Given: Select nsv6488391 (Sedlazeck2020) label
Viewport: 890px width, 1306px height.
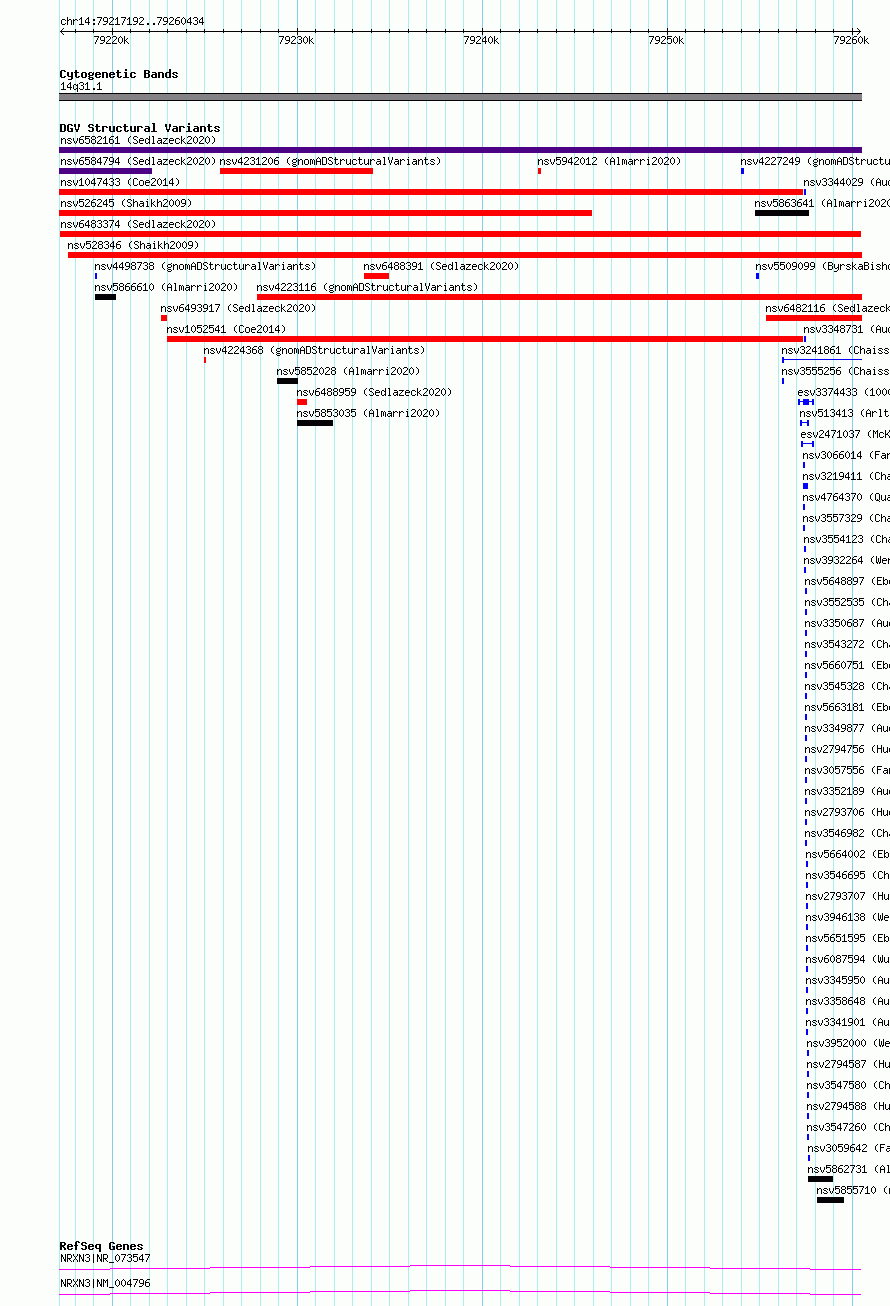Looking at the screenshot, I should pyautogui.click(x=442, y=266).
